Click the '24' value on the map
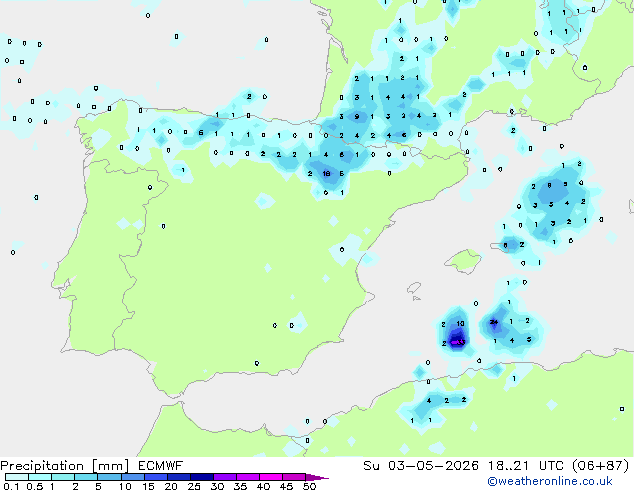 (494, 322)
